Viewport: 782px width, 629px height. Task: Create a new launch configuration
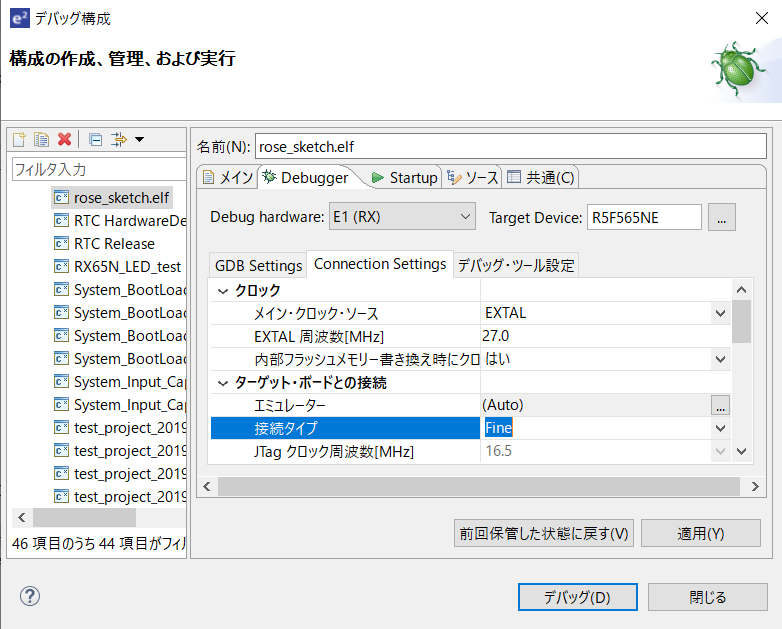(x=19, y=140)
